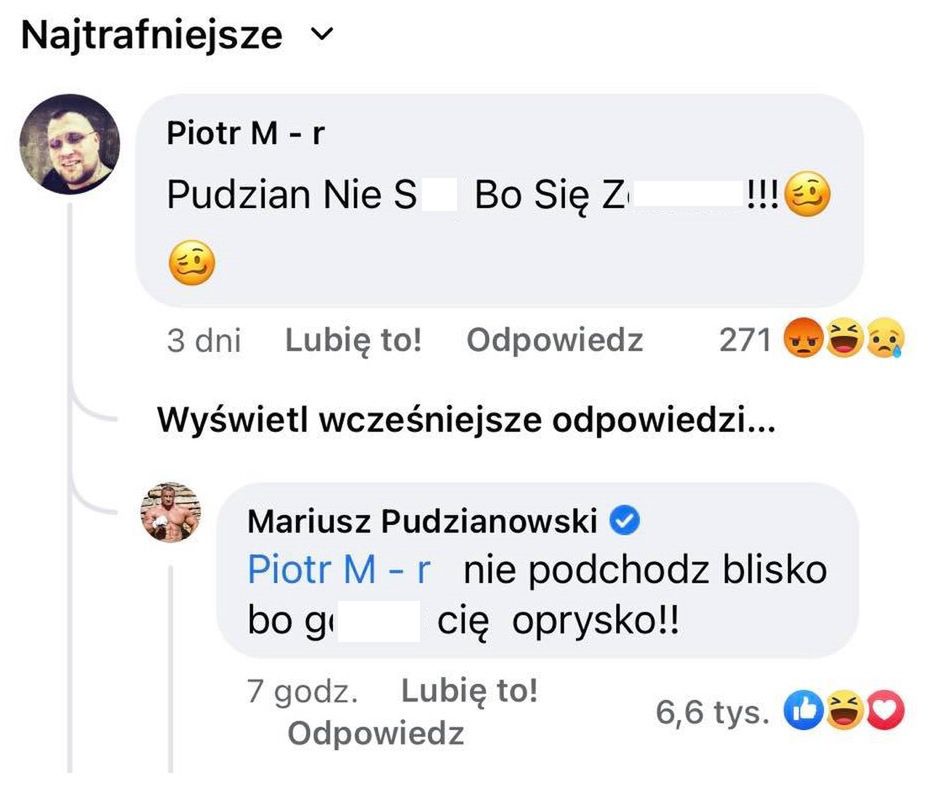Click the blue verified badge next to Mariusz Pudzianowski
944x790 pixels.
tap(627, 519)
